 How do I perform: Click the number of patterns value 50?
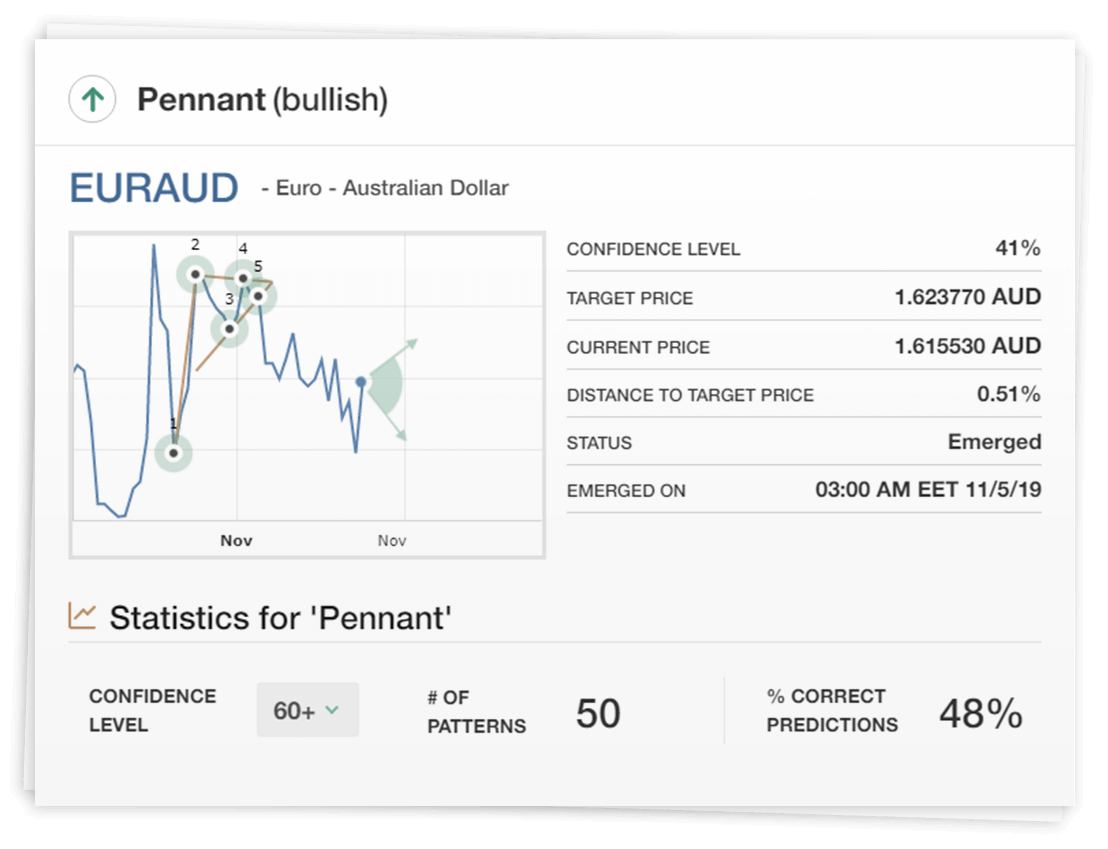[598, 713]
